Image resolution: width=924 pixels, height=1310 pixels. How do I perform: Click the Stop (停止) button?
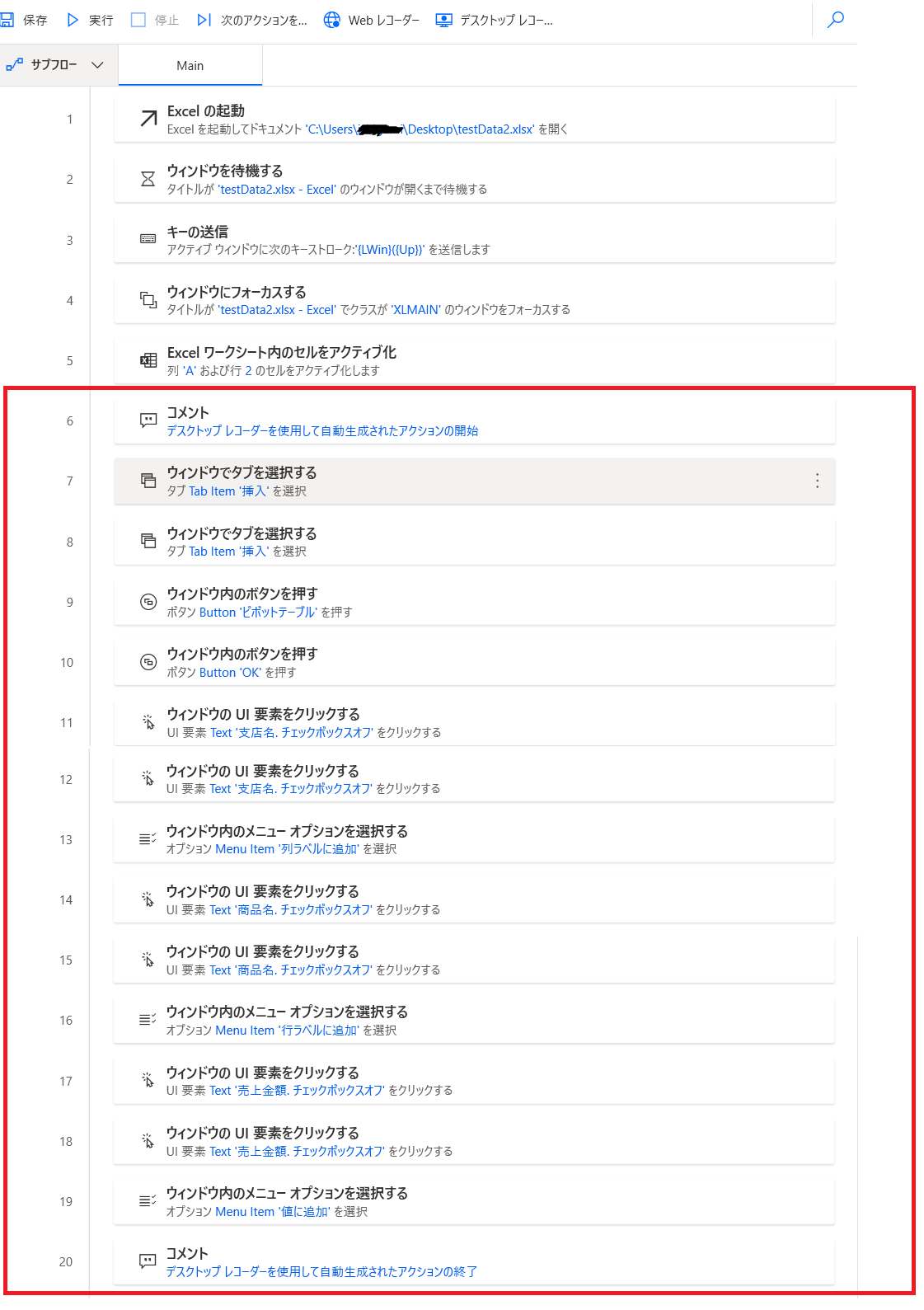tap(155, 20)
